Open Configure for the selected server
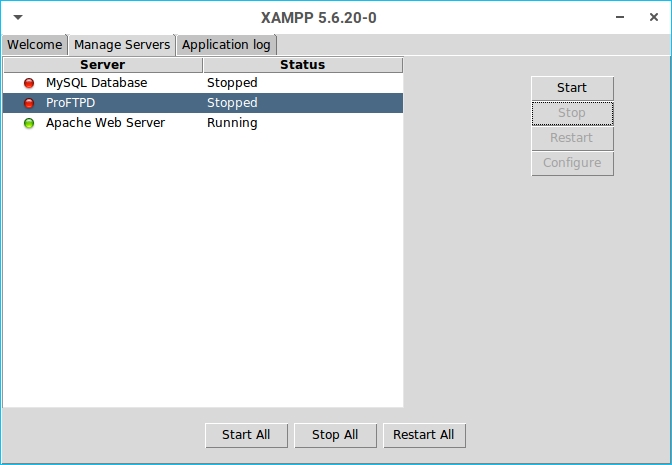 coord(572,163)
